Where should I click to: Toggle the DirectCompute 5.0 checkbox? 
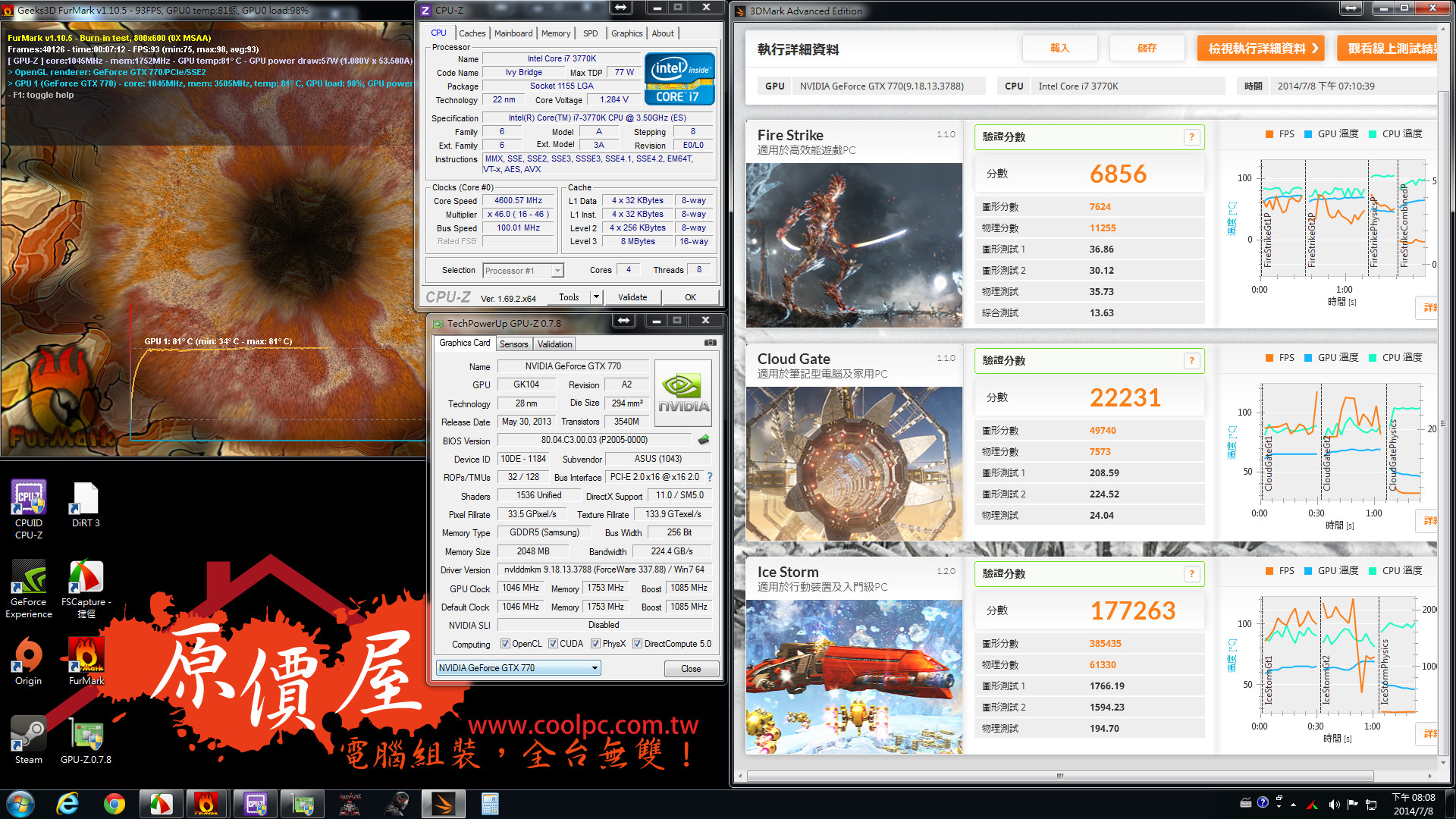tap(637, 644)
